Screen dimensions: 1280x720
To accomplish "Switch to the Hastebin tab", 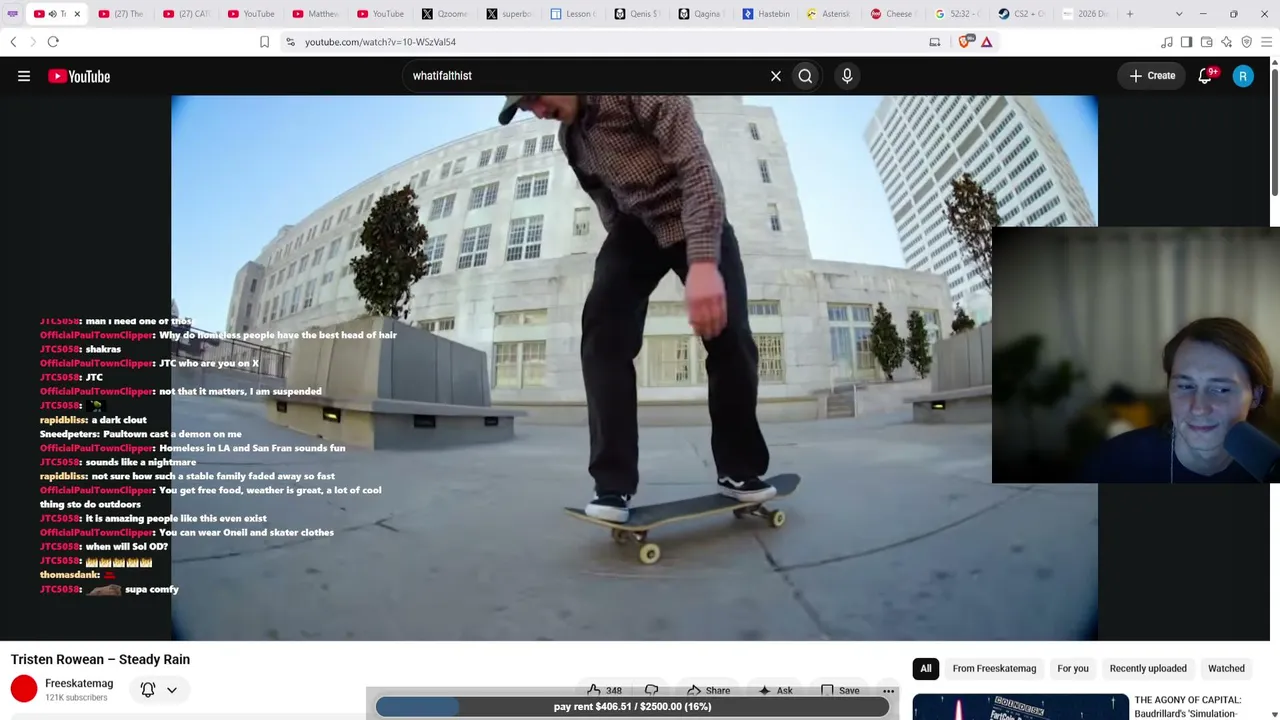I will pos(766,14).
